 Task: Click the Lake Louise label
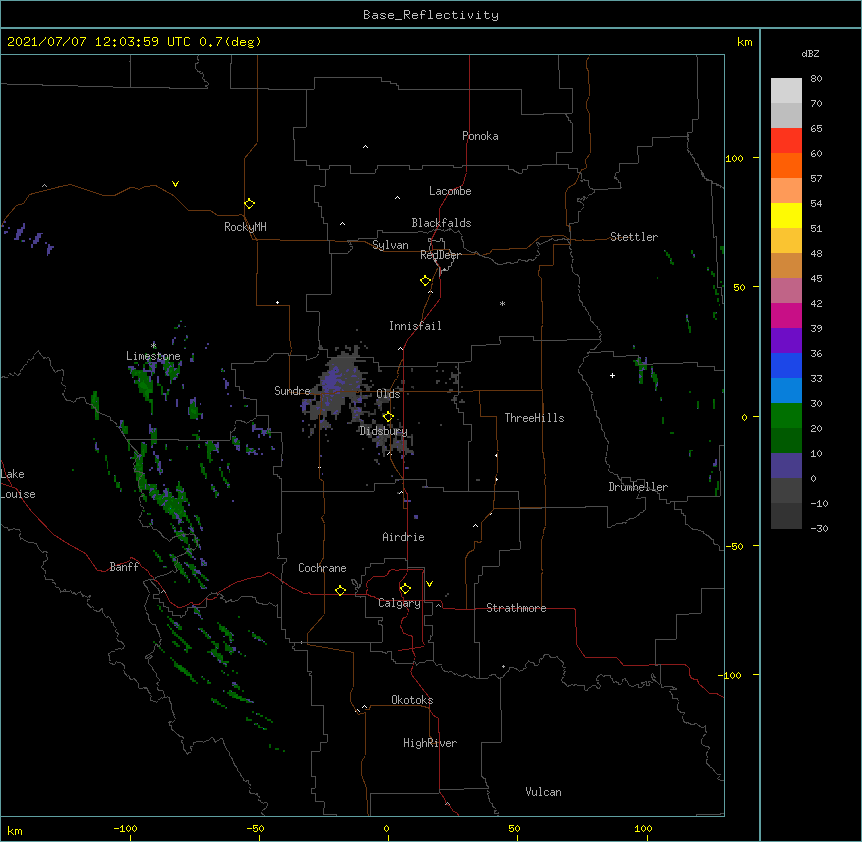click(18, 484)
